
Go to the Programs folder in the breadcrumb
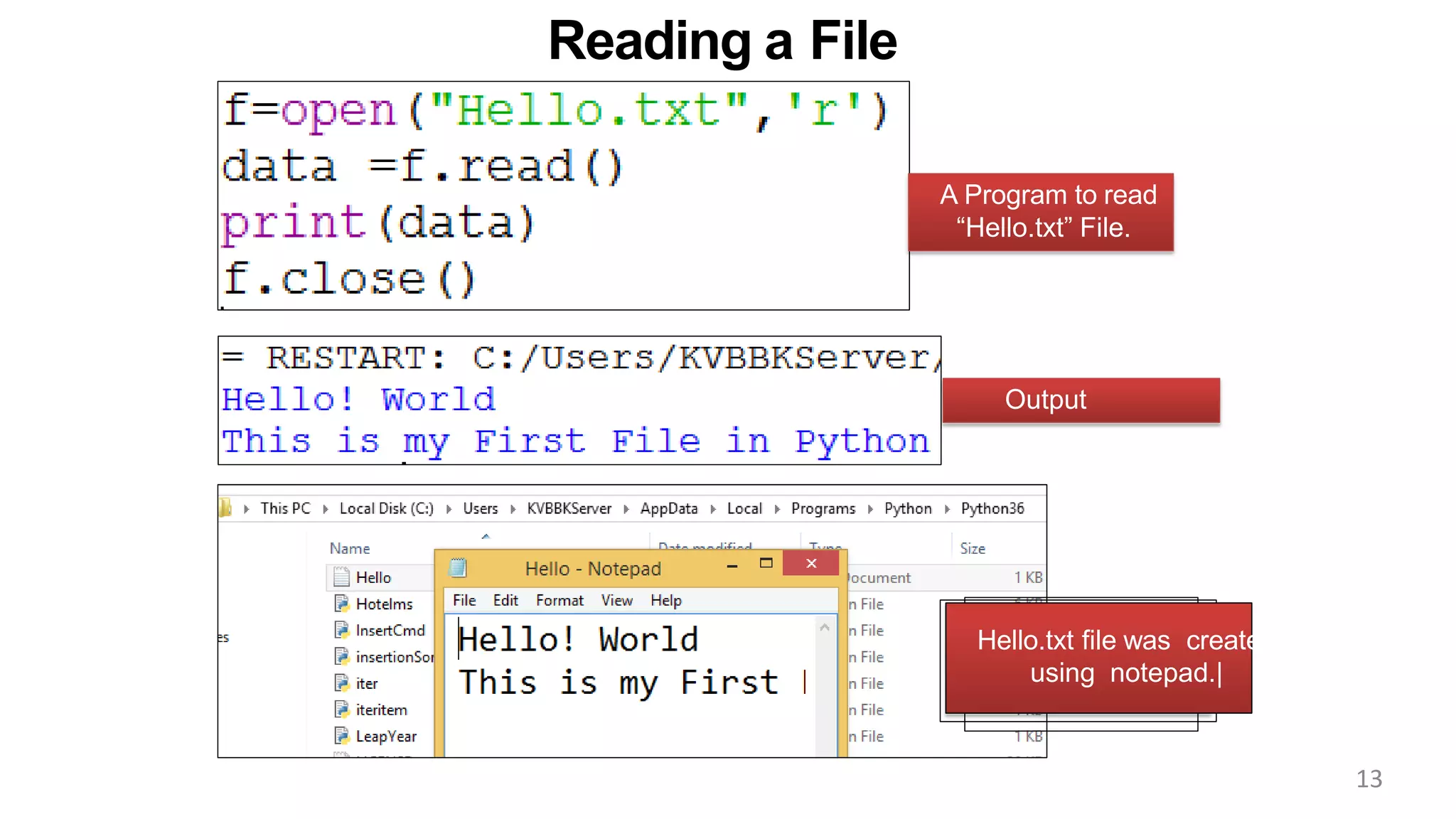[823, 508]
